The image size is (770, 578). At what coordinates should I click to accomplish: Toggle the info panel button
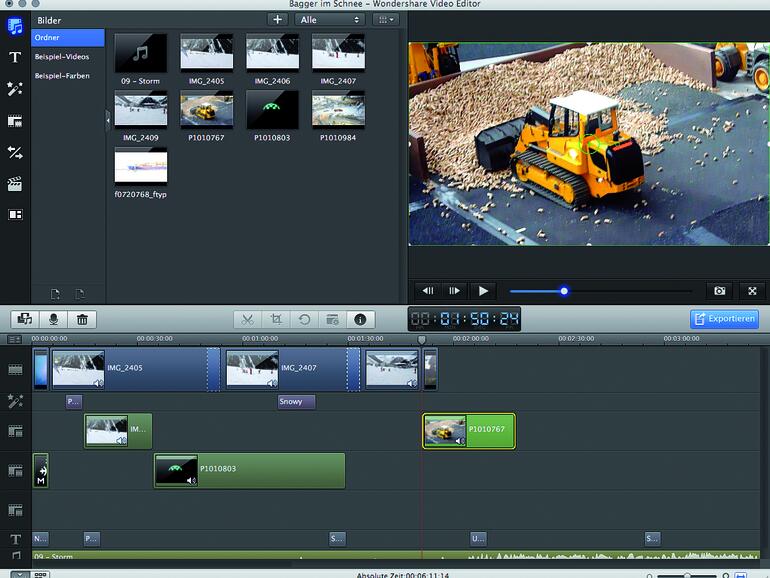[x=360, y=319]
